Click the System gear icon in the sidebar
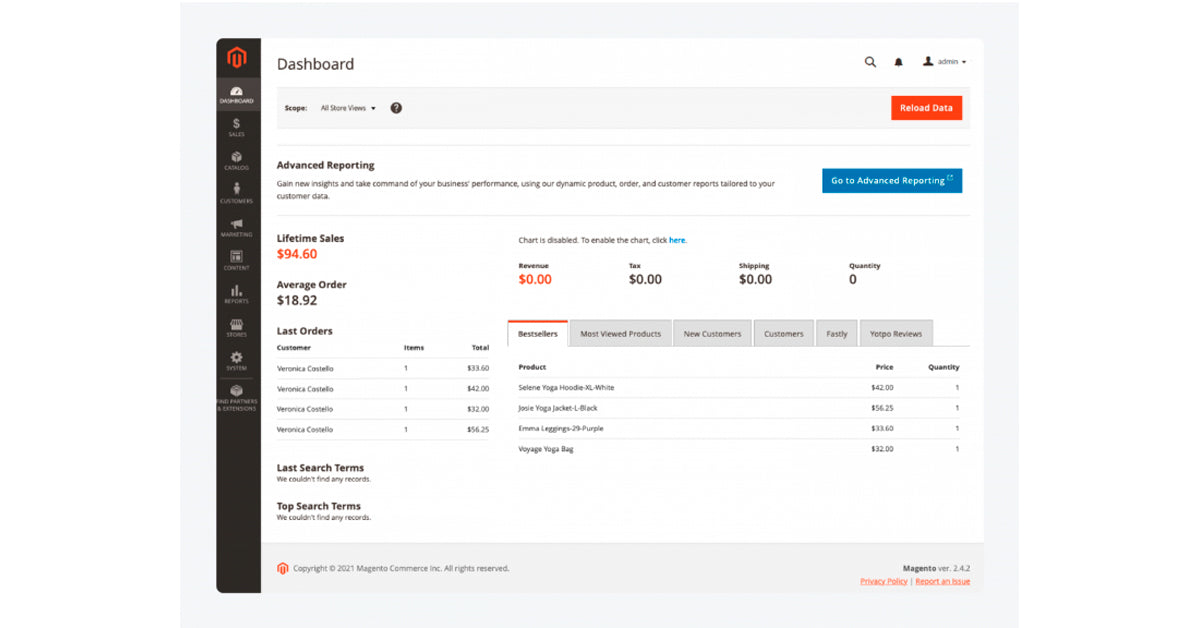This screenshot has height=628, width=1200. [x=236, y=360]
